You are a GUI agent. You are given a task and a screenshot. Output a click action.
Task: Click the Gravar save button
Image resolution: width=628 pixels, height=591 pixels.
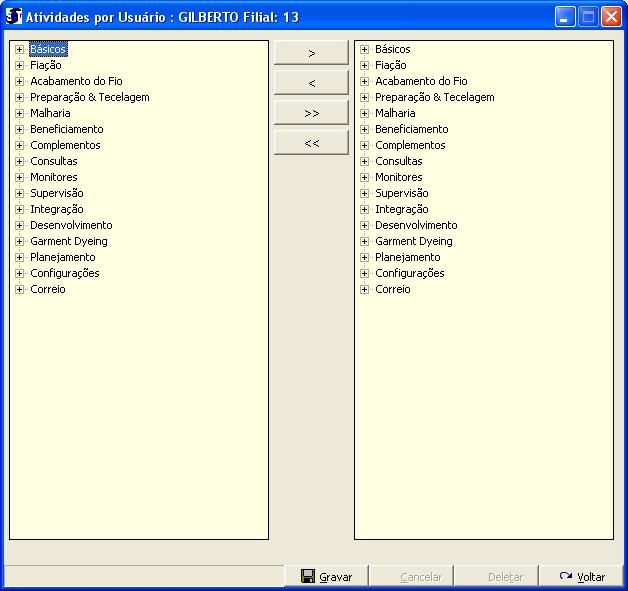[x=326, y=577]
